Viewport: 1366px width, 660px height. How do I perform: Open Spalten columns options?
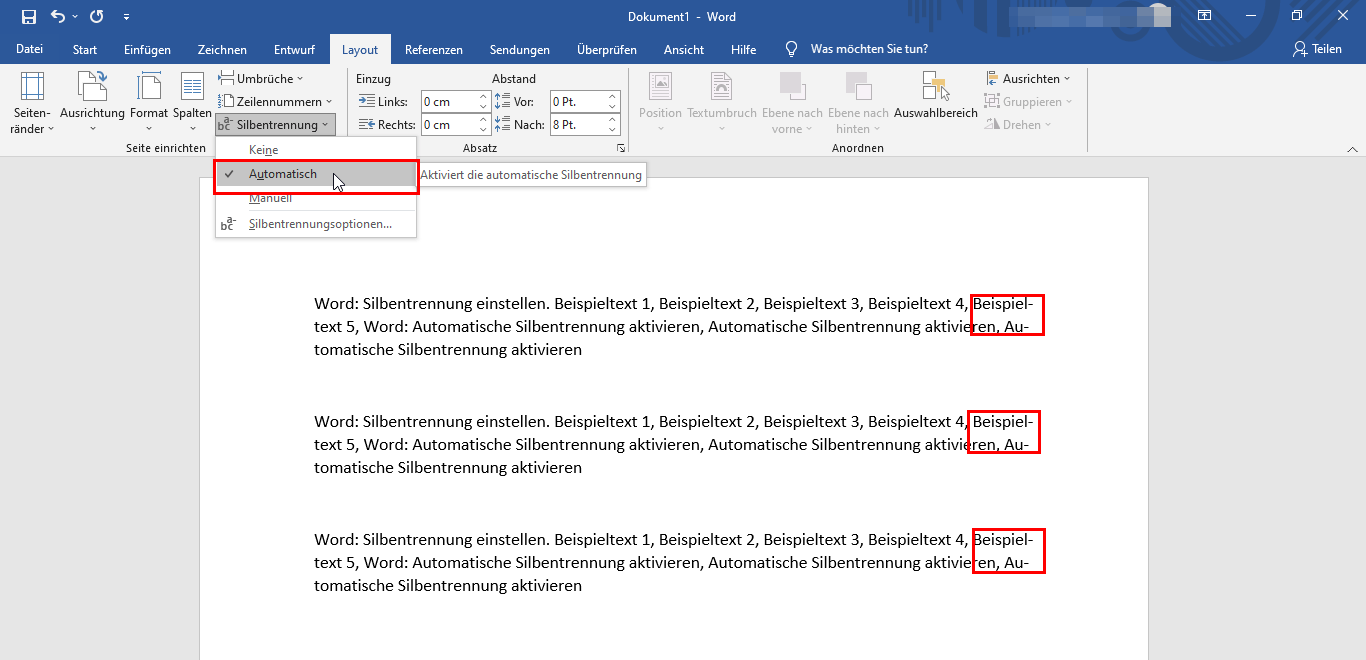point(192,103)
